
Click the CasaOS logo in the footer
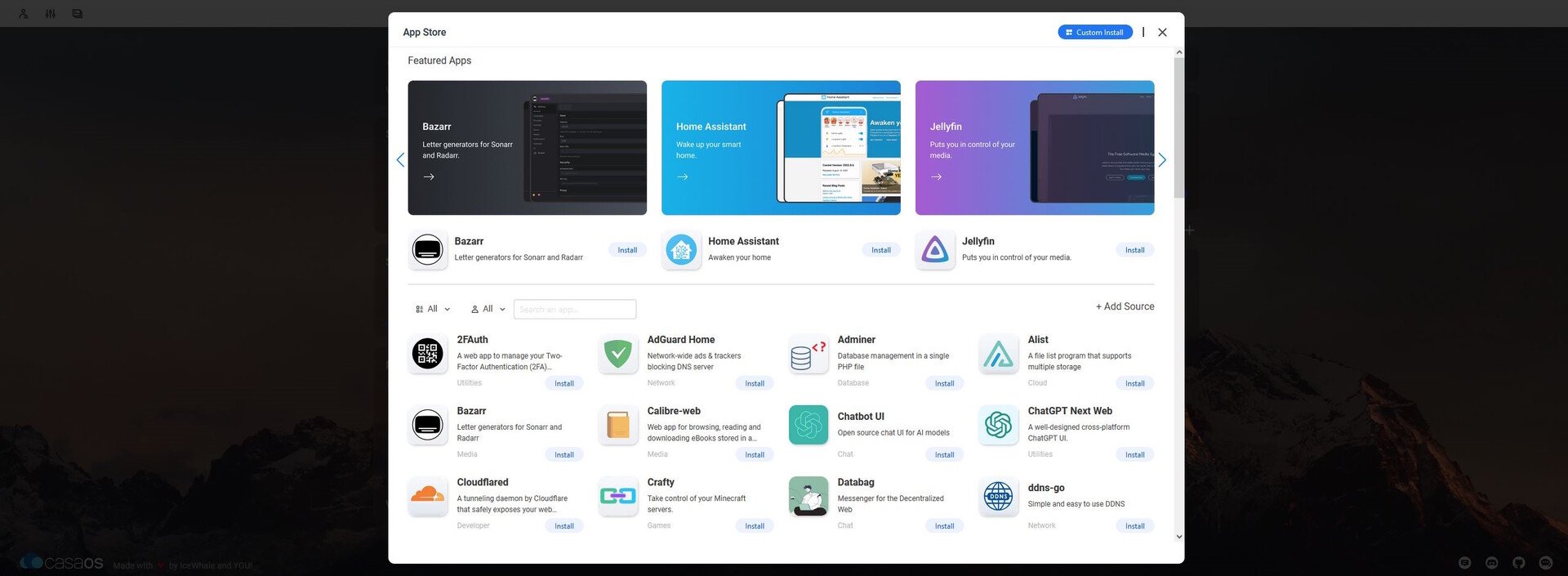62,563
